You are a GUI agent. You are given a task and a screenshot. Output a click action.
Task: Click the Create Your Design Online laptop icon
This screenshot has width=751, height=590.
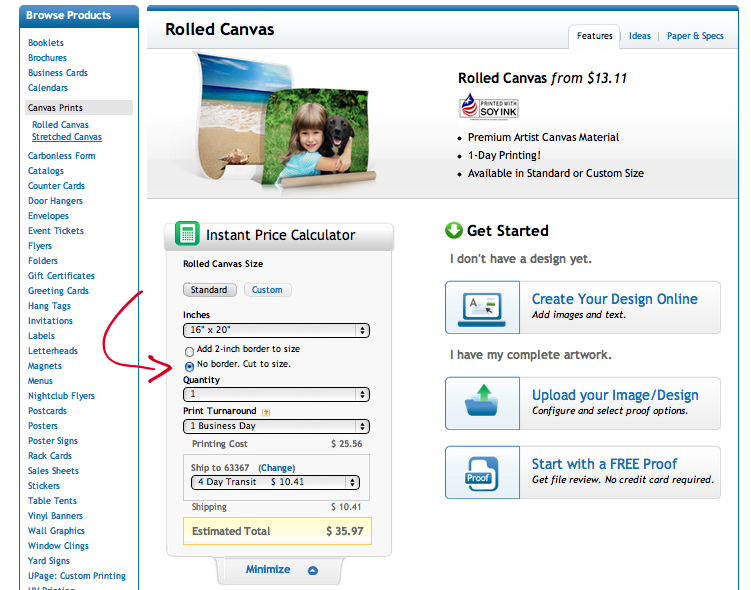pos(482,308)
